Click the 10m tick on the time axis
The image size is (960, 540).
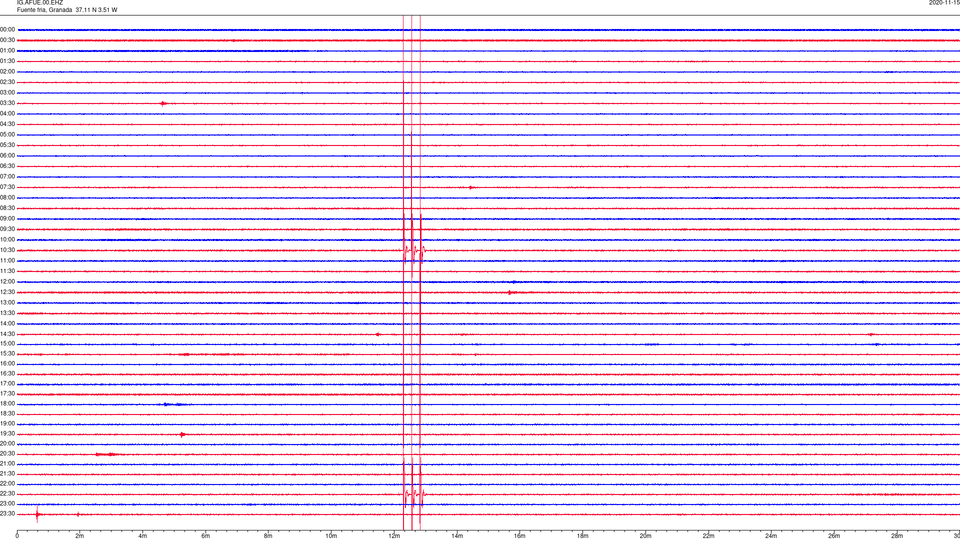331,536
